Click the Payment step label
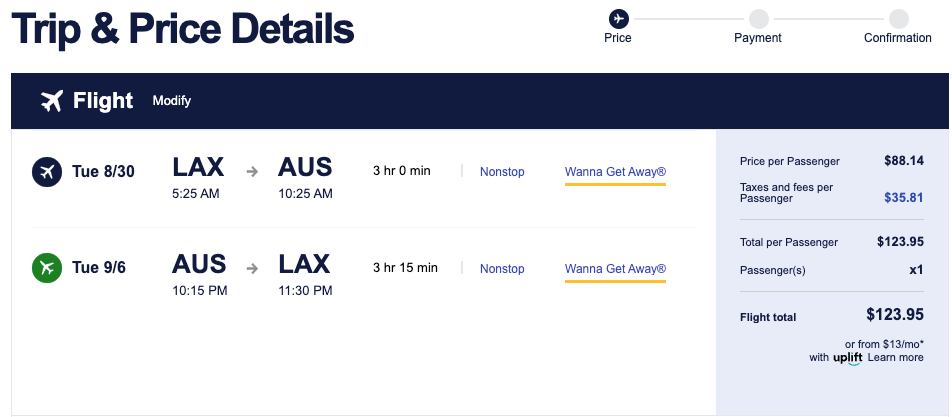 click(x=758, y=38)
